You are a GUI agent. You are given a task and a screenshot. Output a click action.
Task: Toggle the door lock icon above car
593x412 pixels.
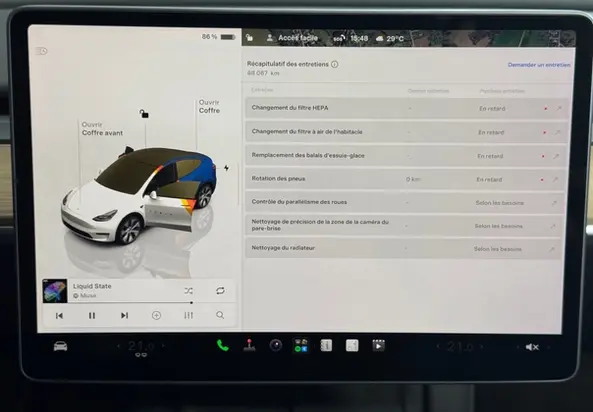click(x=144, y=113)
